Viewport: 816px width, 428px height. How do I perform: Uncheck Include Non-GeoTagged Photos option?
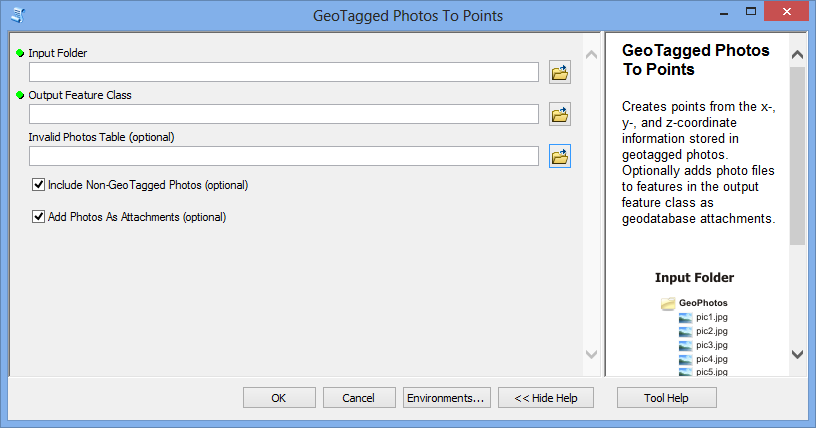[x=39, y=185]
